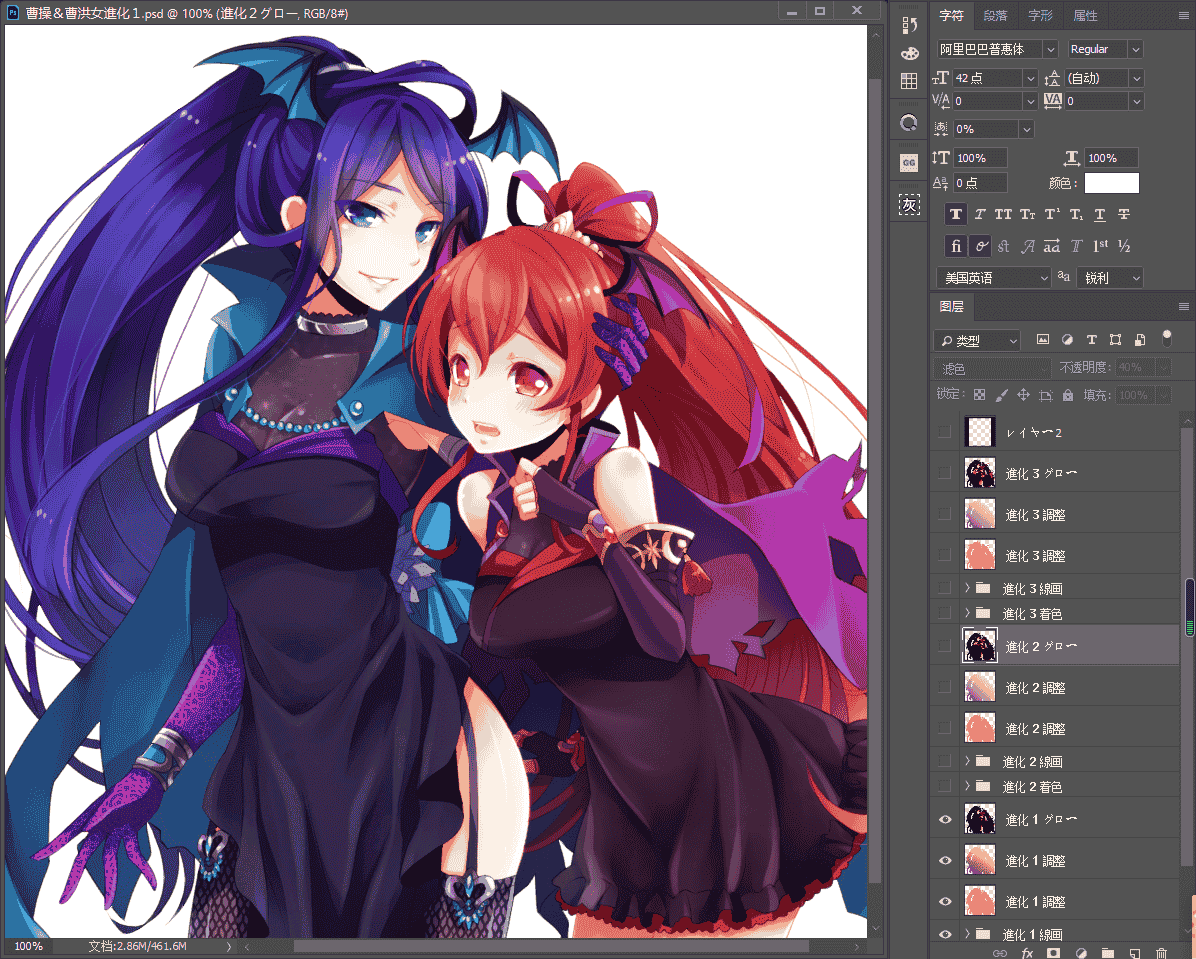Apply all caps to text
Screen dimensions: 1196x959
(x=1003, y=214)
